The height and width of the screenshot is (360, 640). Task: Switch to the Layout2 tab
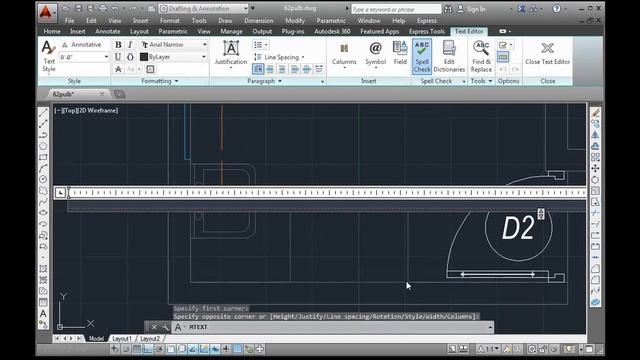pos(150,338)
